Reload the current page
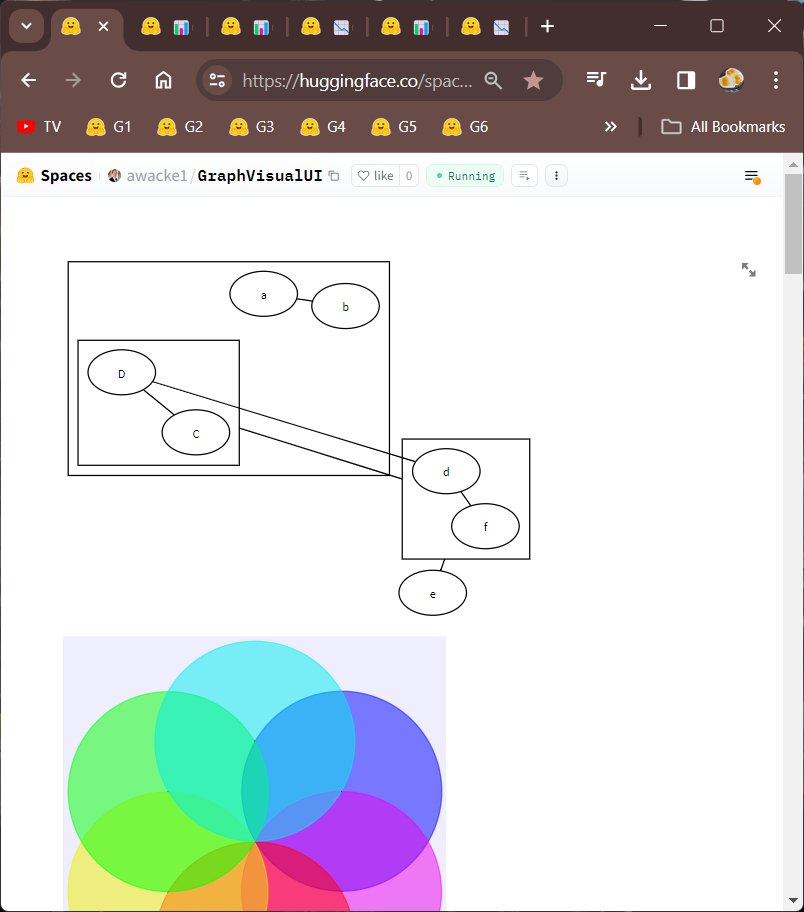The width and height of the screenshot is (804, 912). tap(118, 81)
